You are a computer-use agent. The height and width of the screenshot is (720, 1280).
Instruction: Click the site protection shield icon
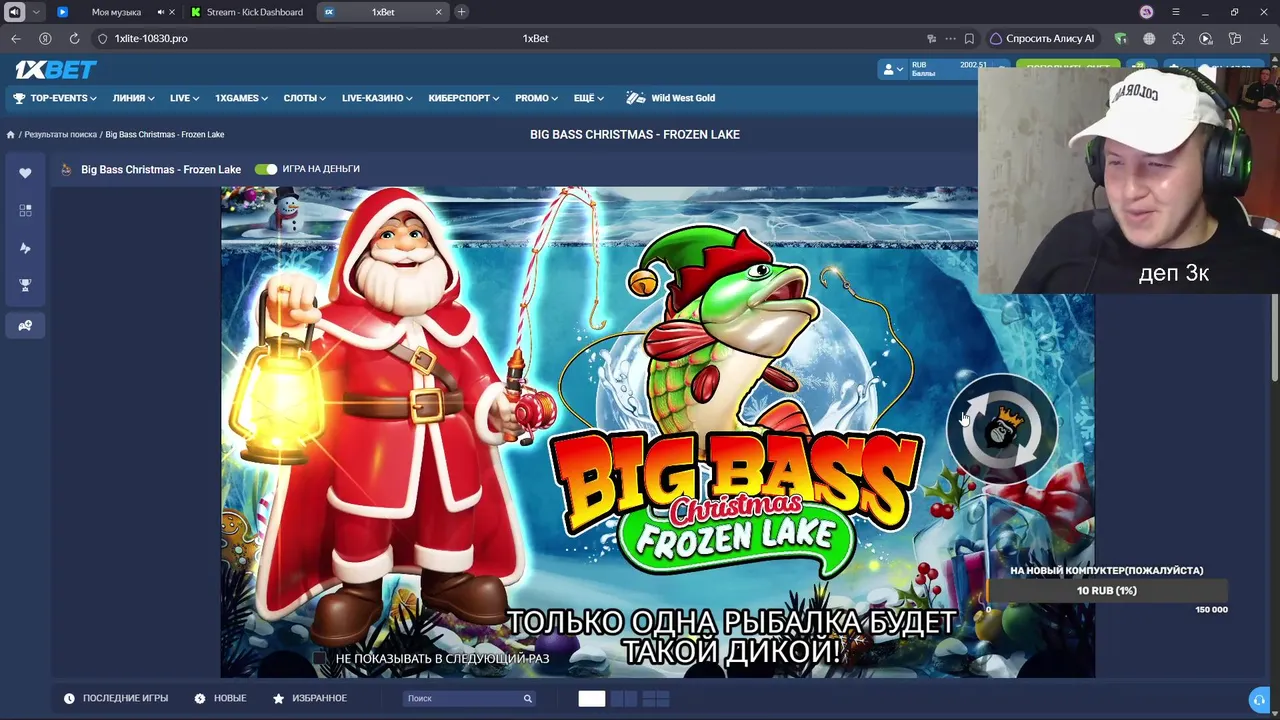[x=102, y=39]
